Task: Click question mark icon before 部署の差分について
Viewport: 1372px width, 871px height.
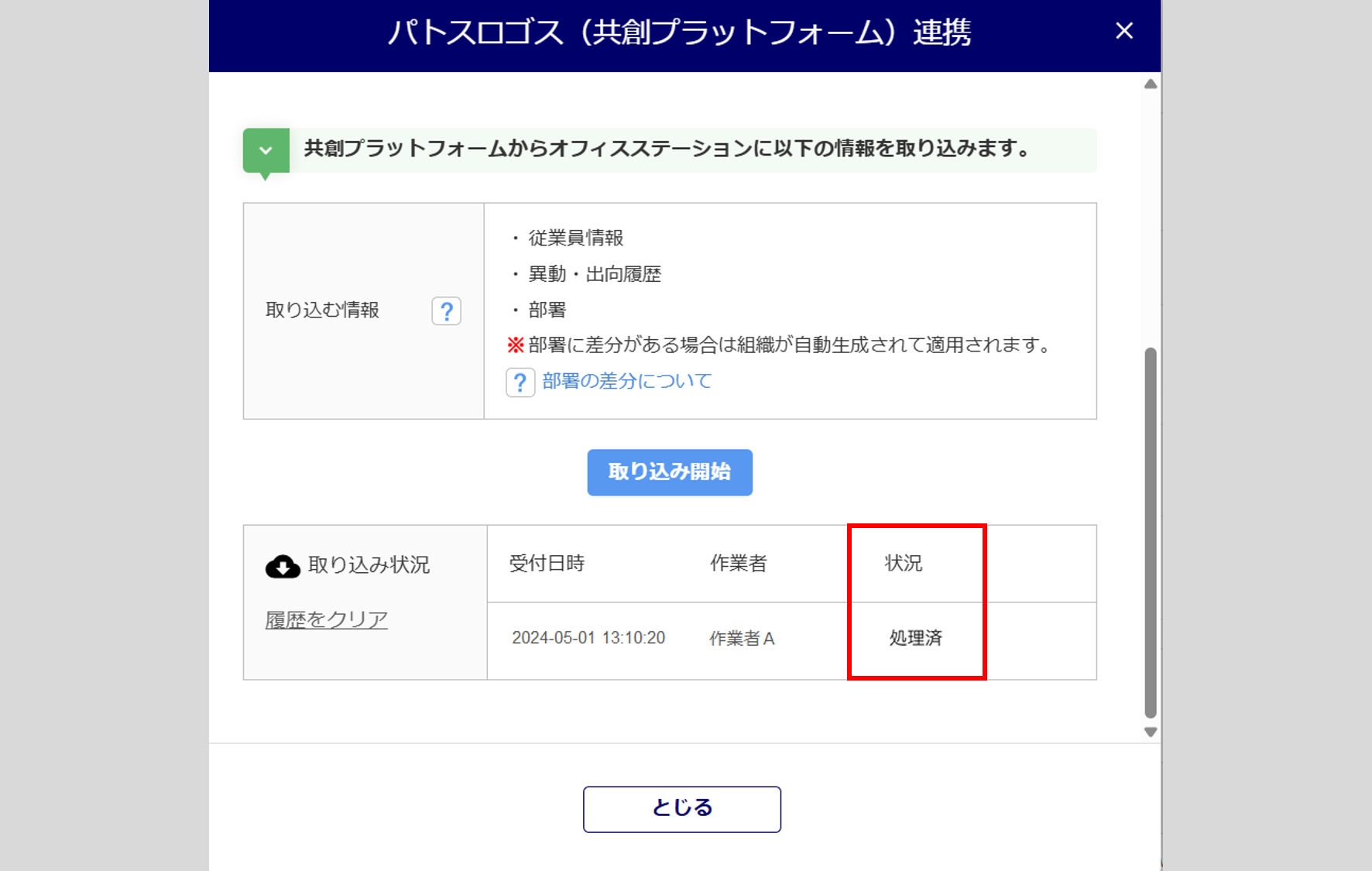Action: (520, 382)
